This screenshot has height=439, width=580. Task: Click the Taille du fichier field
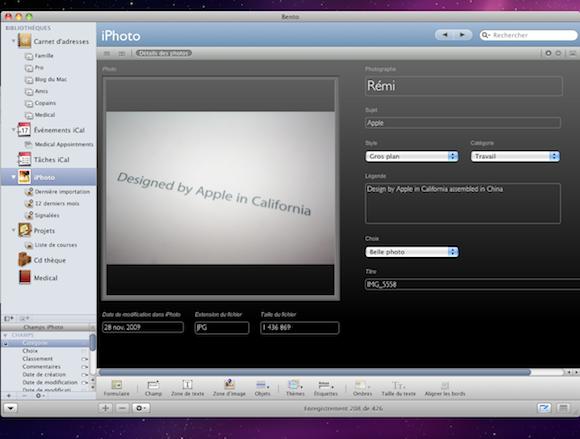pyautogui.click(x=300, y=328)
